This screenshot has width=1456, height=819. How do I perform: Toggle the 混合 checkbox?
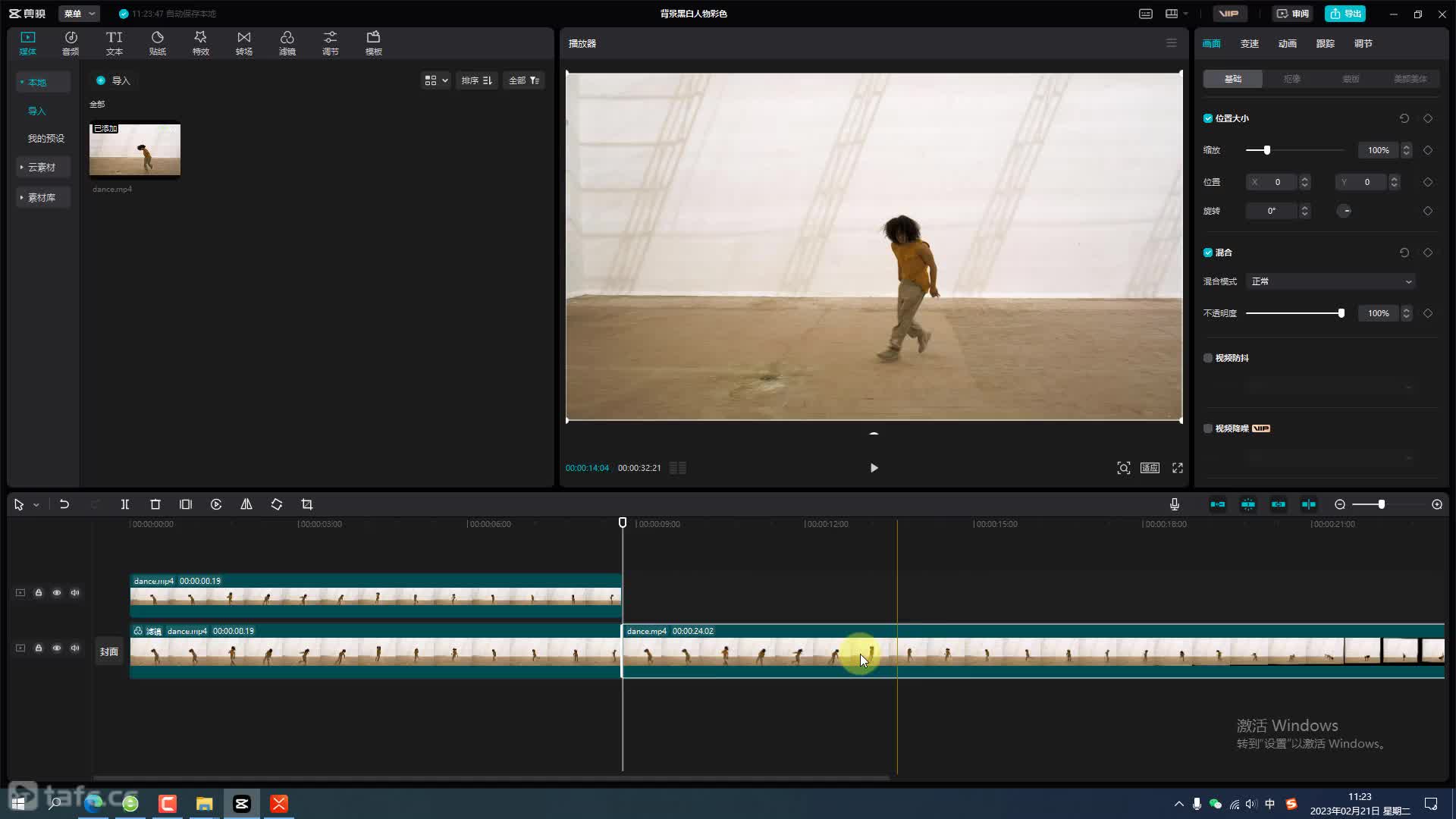coord(1208,253)
